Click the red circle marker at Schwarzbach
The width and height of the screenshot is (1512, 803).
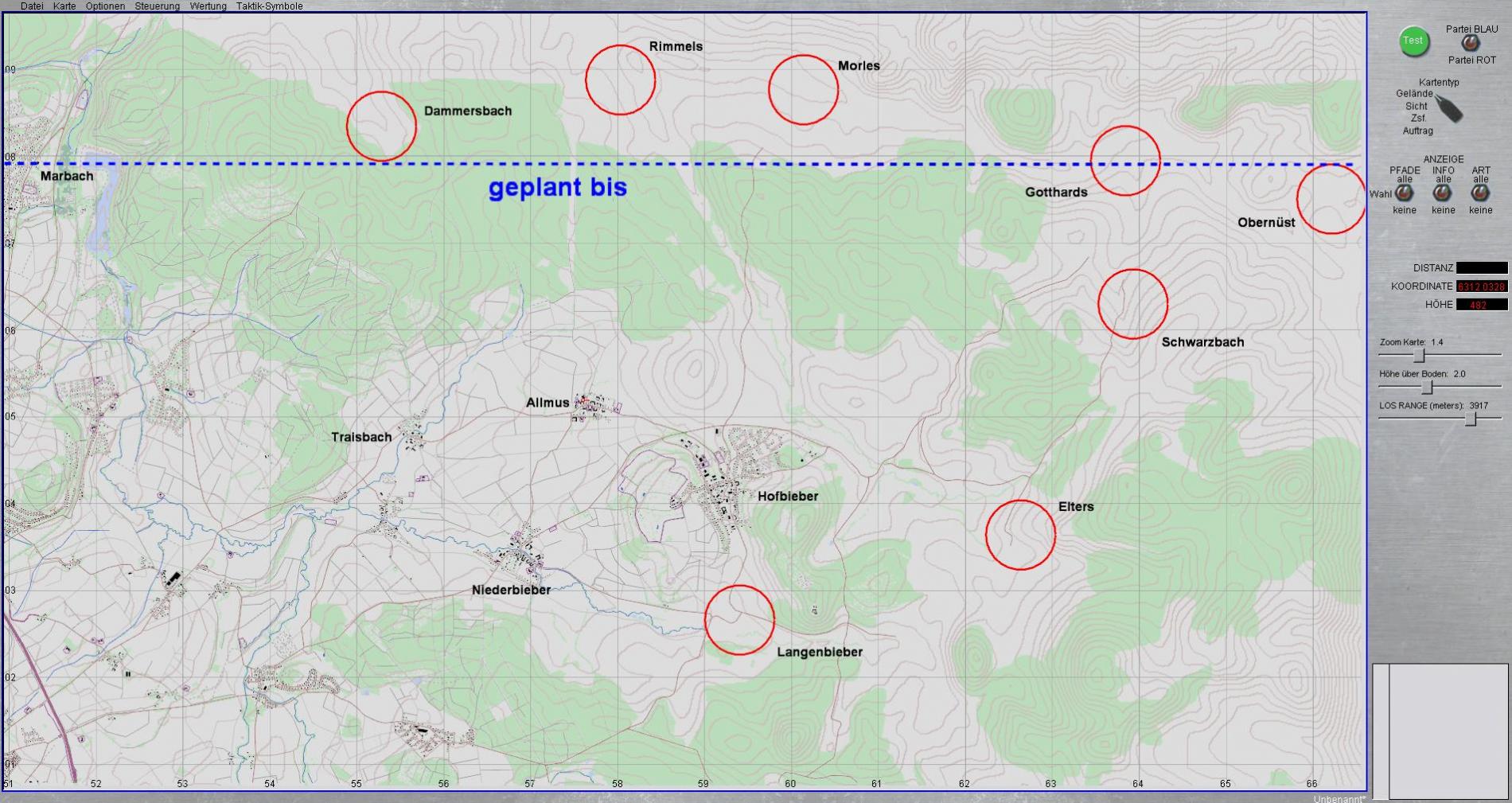click(x=1132, y=304)
